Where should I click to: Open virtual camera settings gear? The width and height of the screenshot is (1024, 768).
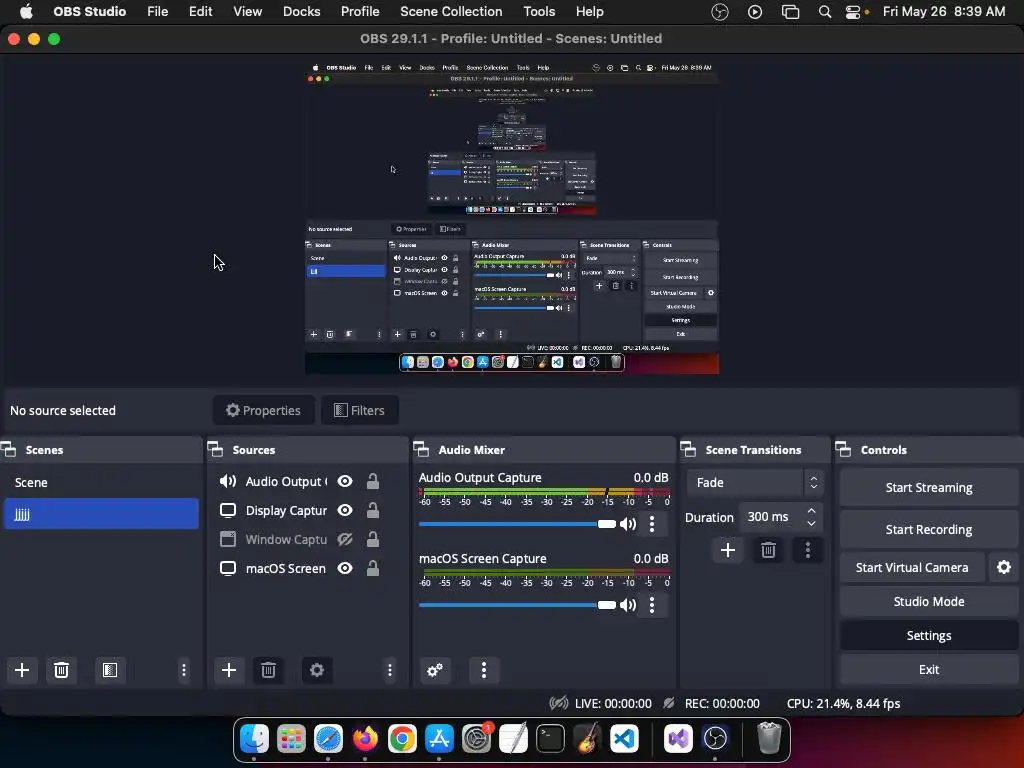tap(1004, 568)
